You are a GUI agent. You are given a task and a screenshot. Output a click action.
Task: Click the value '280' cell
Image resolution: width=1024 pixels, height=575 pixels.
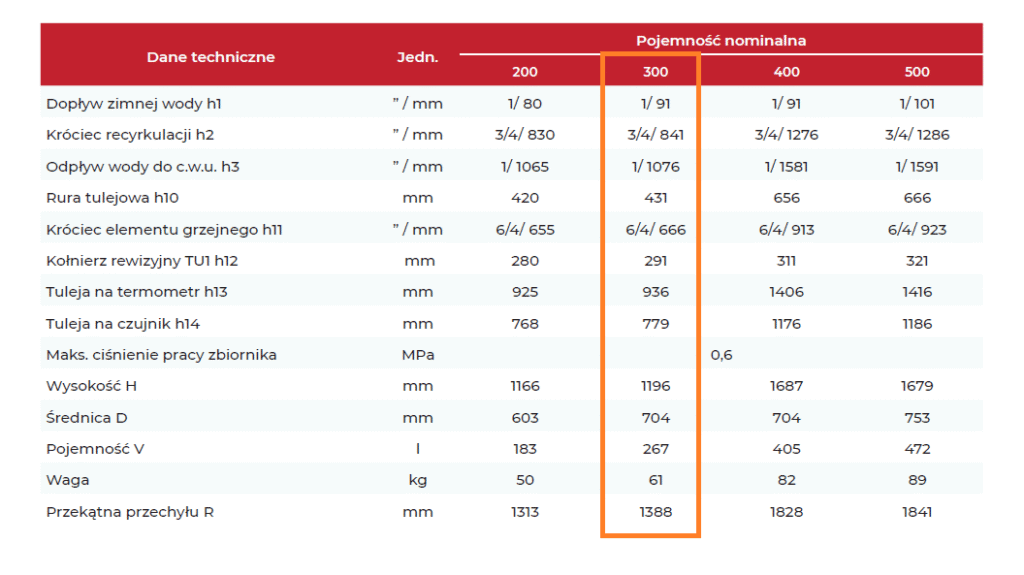tap(525, 261)
